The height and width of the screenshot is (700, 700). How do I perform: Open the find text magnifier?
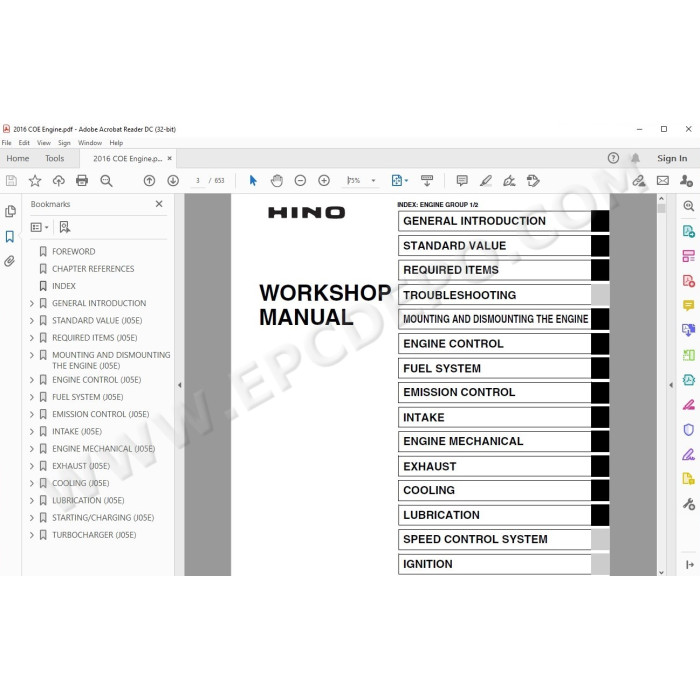click(106, 181)
